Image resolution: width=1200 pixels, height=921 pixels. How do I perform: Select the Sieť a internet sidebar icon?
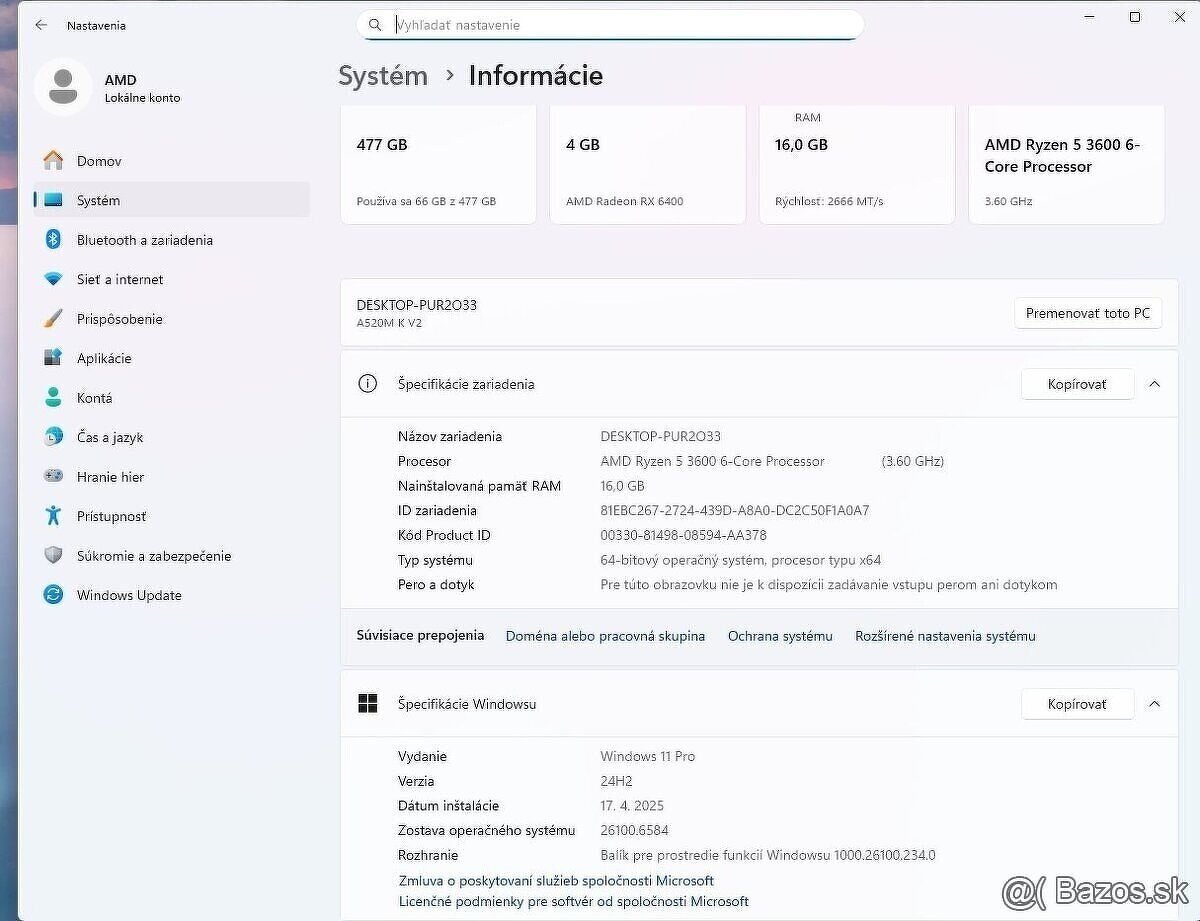click(x=119, y=279)
